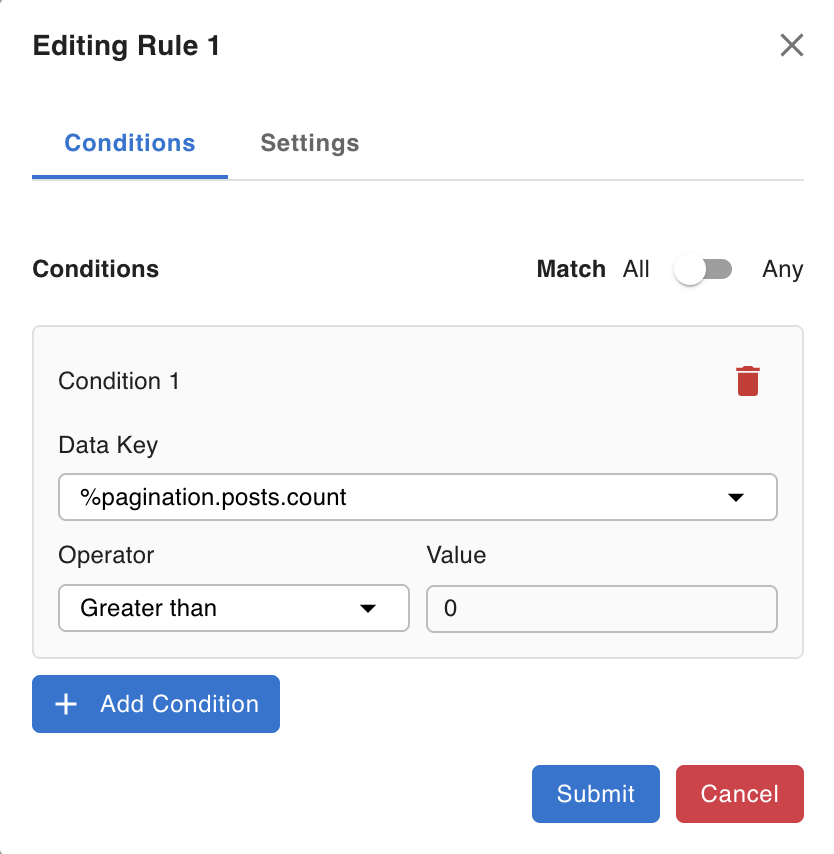Select the 'Any' match option label

coord(782,269)
